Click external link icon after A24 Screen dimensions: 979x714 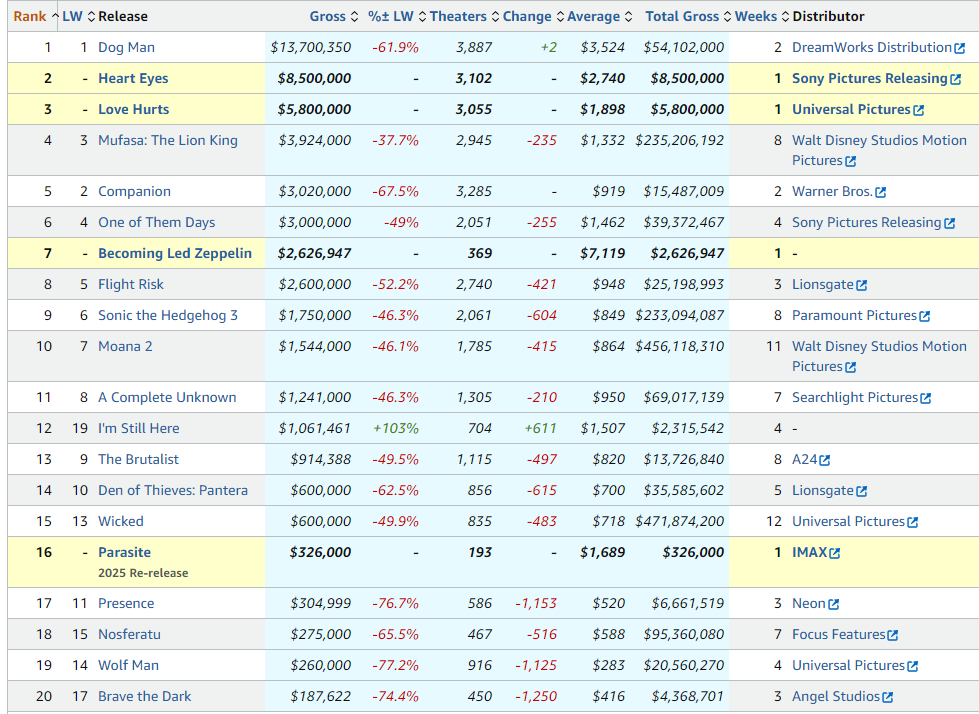pos(825,460)
